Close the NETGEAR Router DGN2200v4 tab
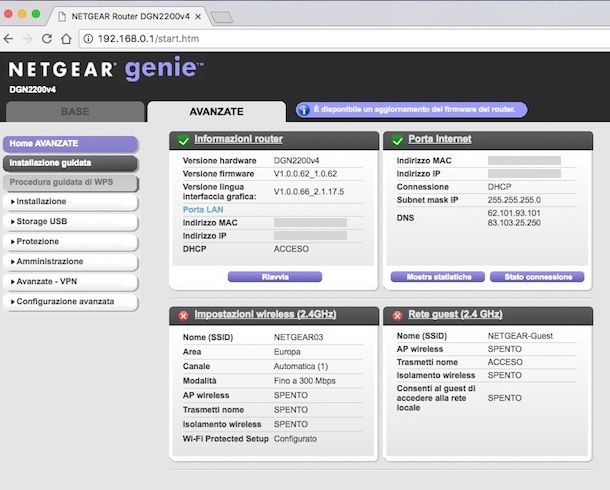 point(198,17)
